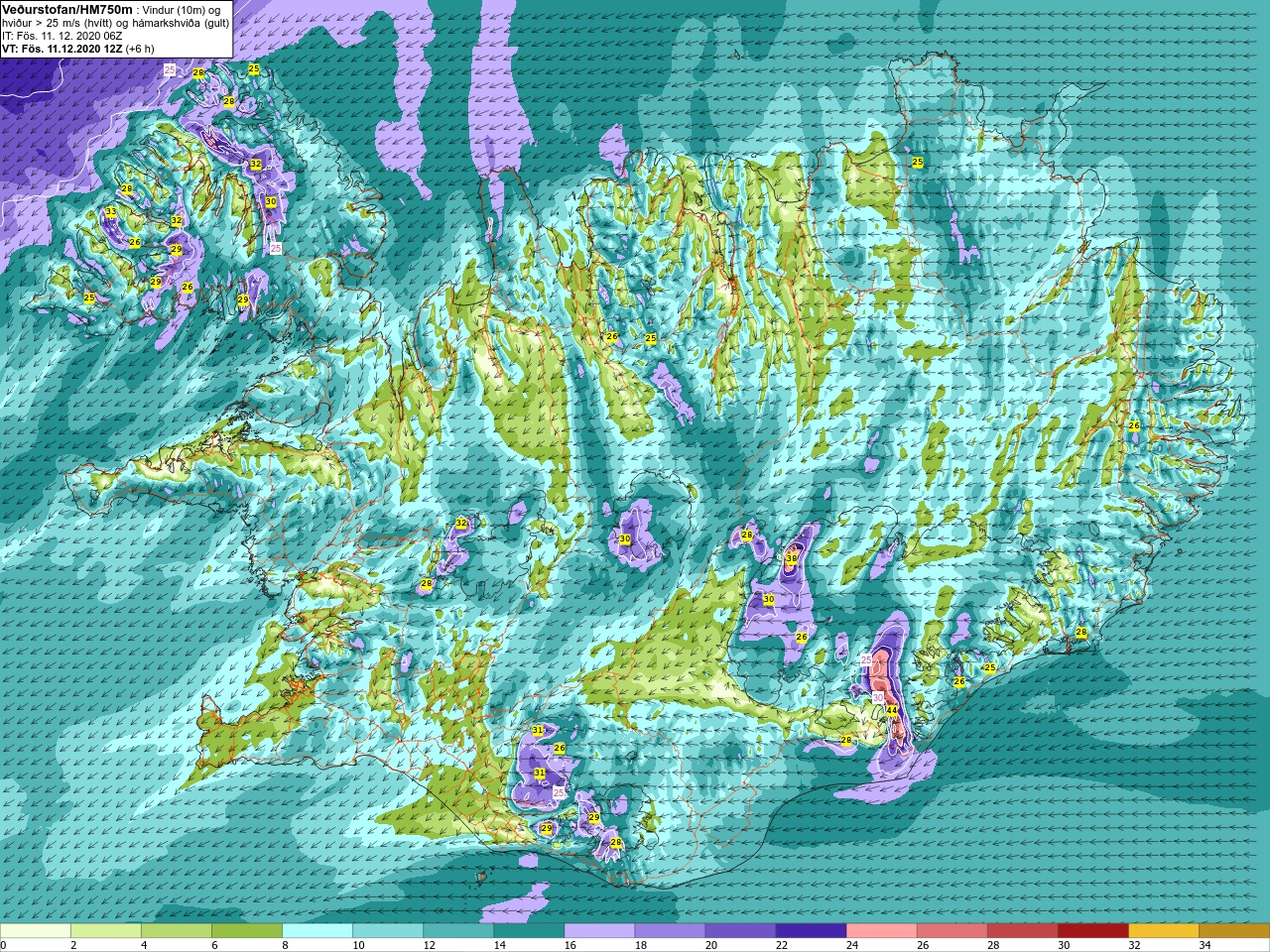Click the legend scale number "6"

(x=212, y=945)
